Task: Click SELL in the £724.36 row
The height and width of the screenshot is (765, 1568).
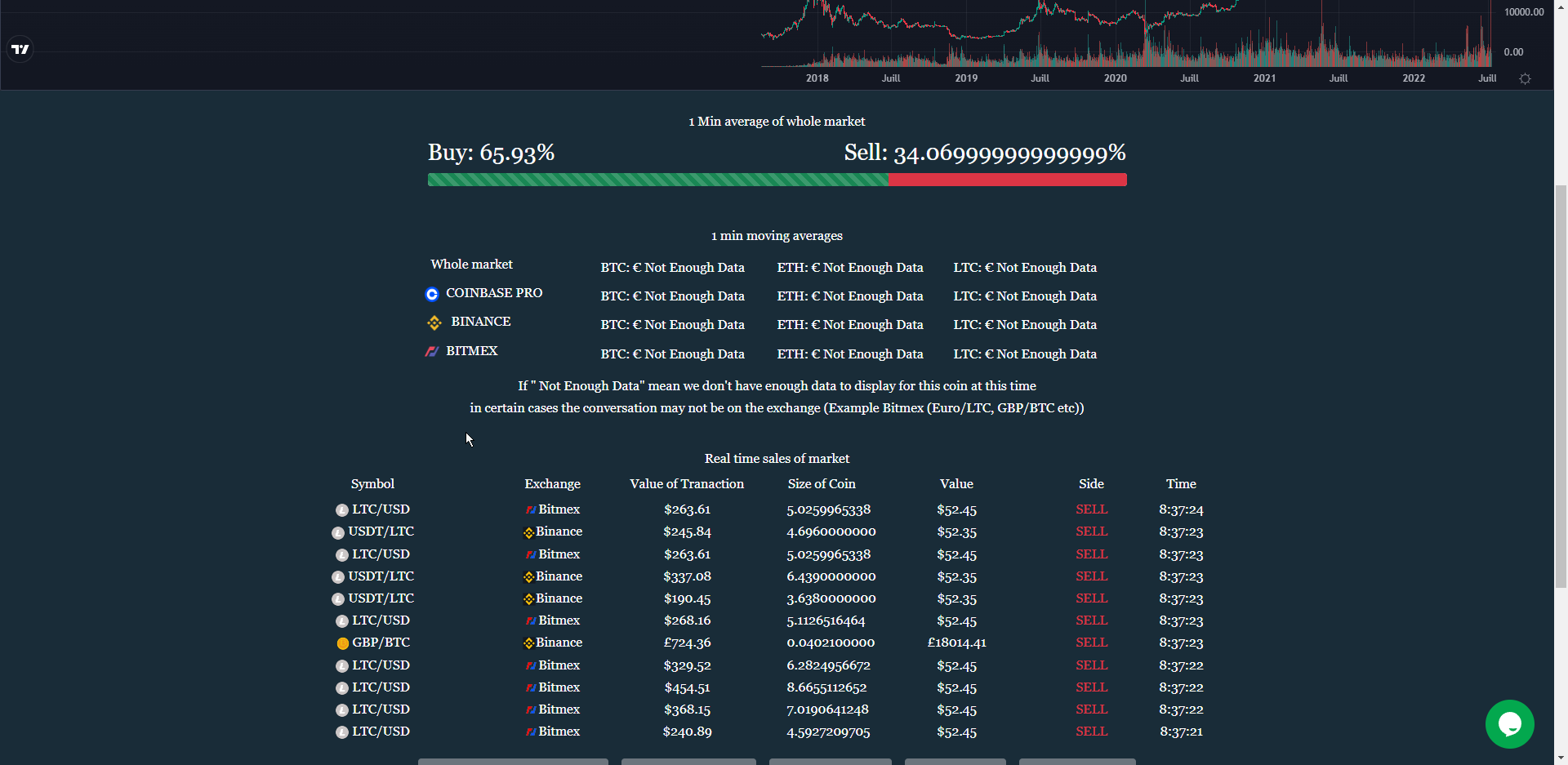Action: click(1091, 643)
